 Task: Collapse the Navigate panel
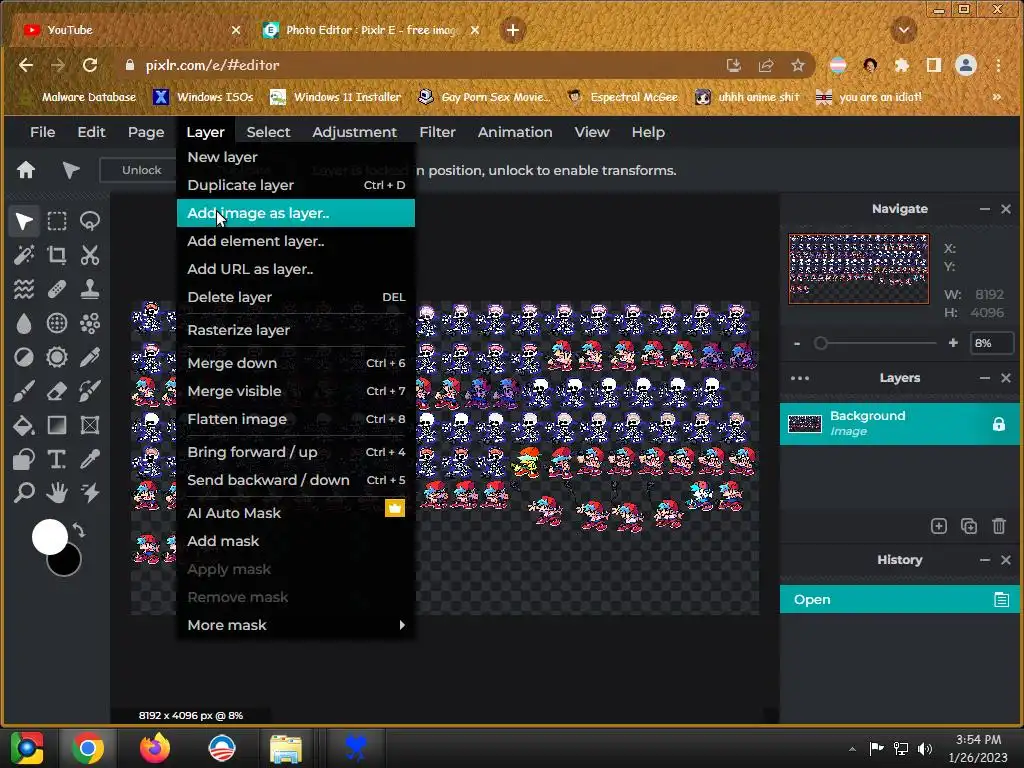point(985,209)
